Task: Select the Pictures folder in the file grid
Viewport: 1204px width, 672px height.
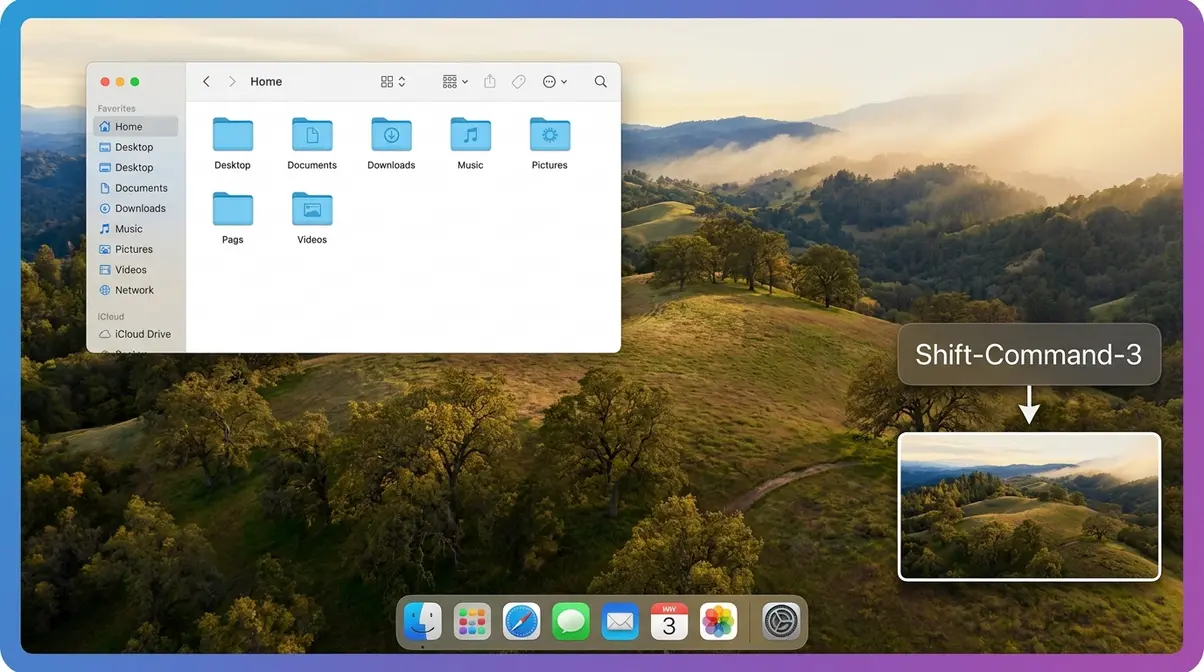Action: [x=550, y=143]
